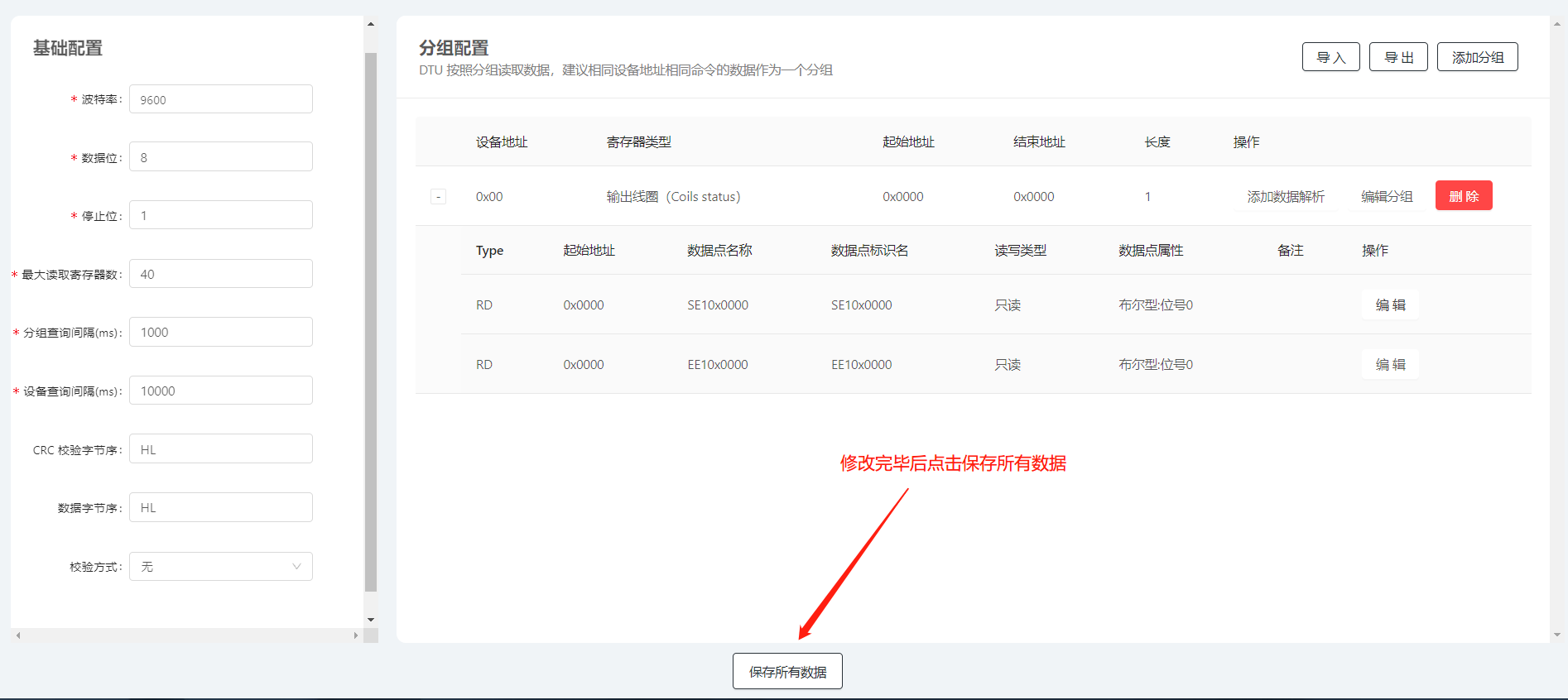1568x700 pixels.
Task: Click the 分组查询间隔 input field
Action: pos(220,333)
